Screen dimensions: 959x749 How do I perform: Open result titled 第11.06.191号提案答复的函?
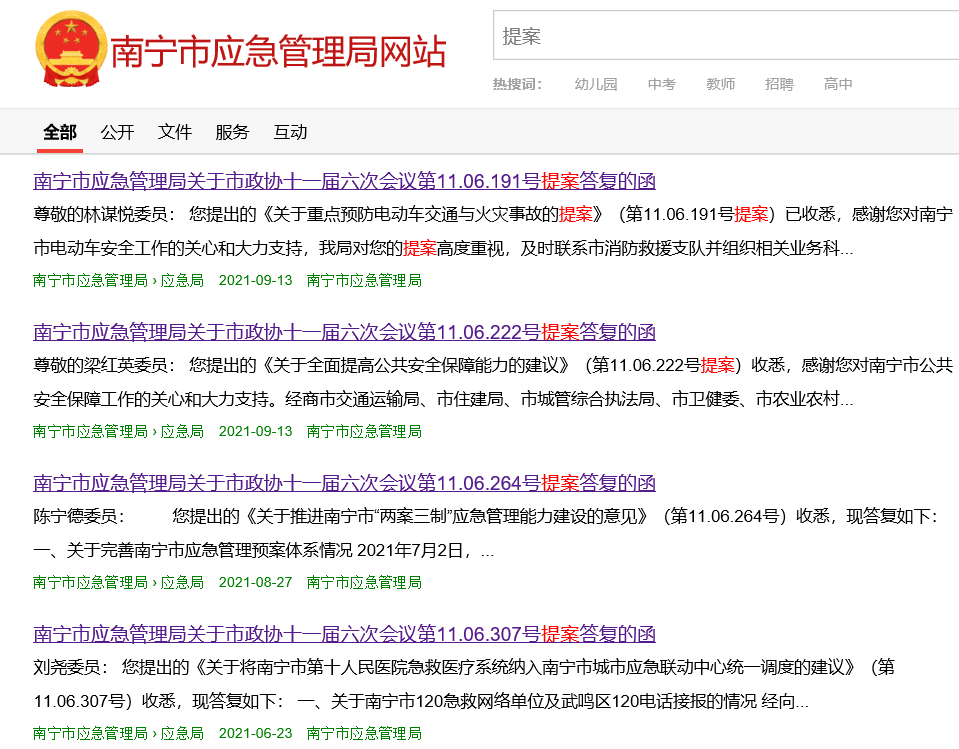(x=344, y=181)
